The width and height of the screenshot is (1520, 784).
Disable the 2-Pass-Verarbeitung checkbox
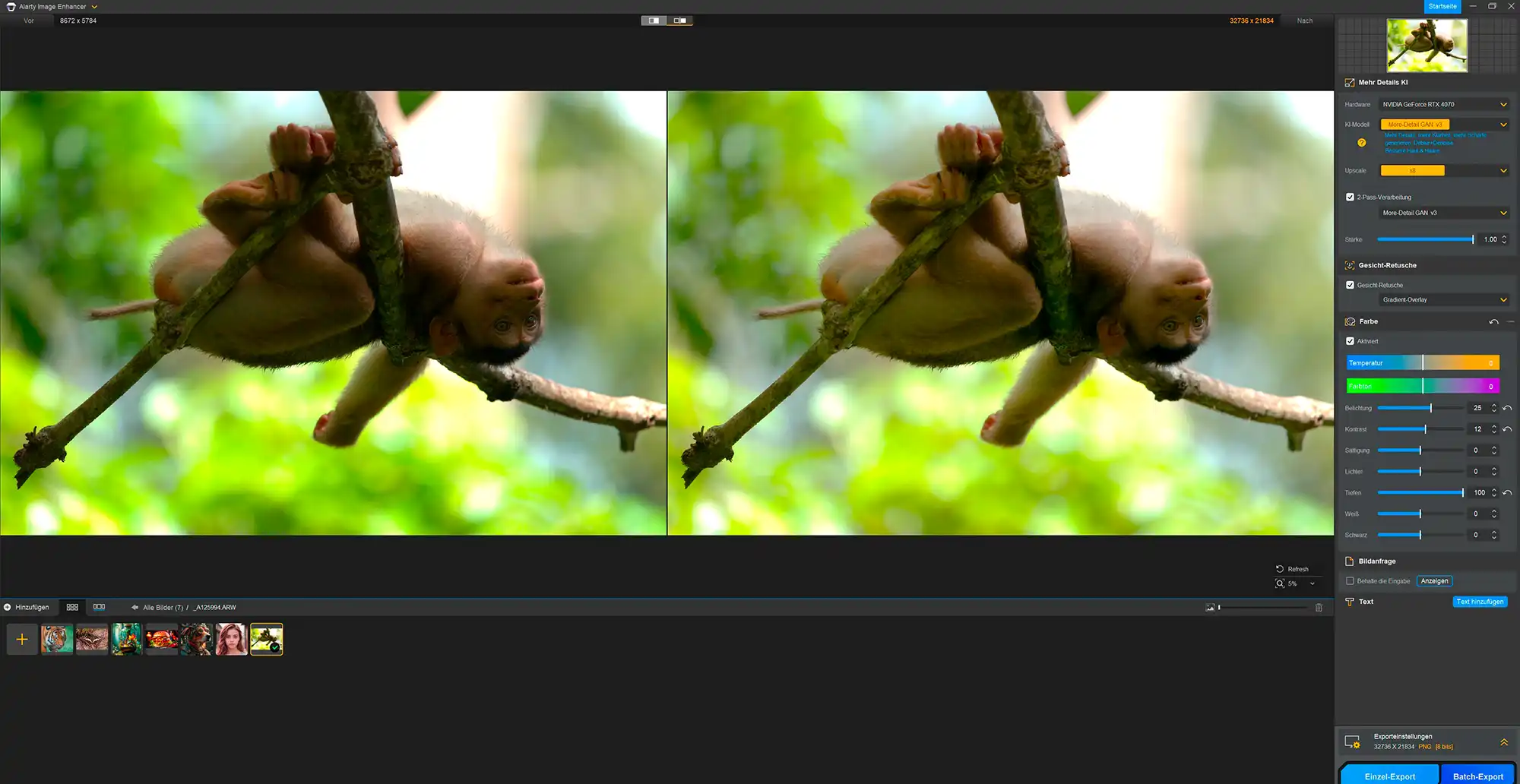coord(1350,198)
